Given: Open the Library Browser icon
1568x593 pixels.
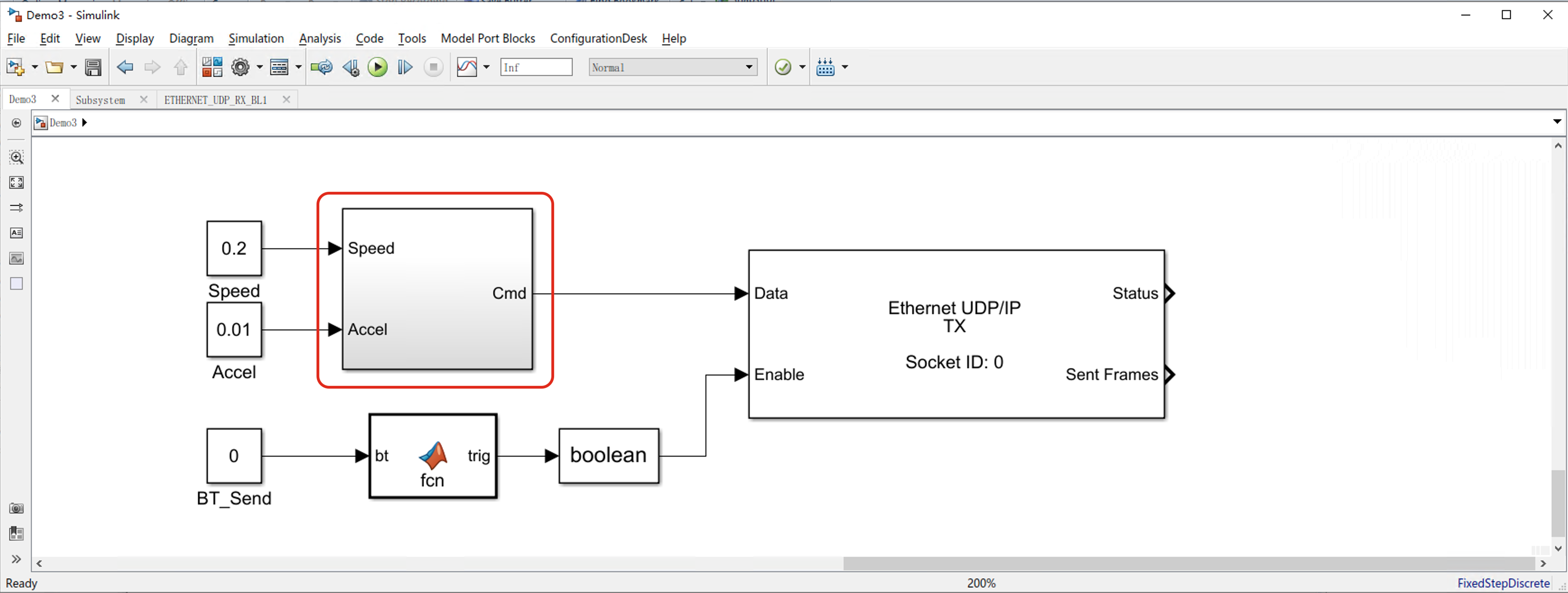Looking at the screenshot, I should pos(212,67).
